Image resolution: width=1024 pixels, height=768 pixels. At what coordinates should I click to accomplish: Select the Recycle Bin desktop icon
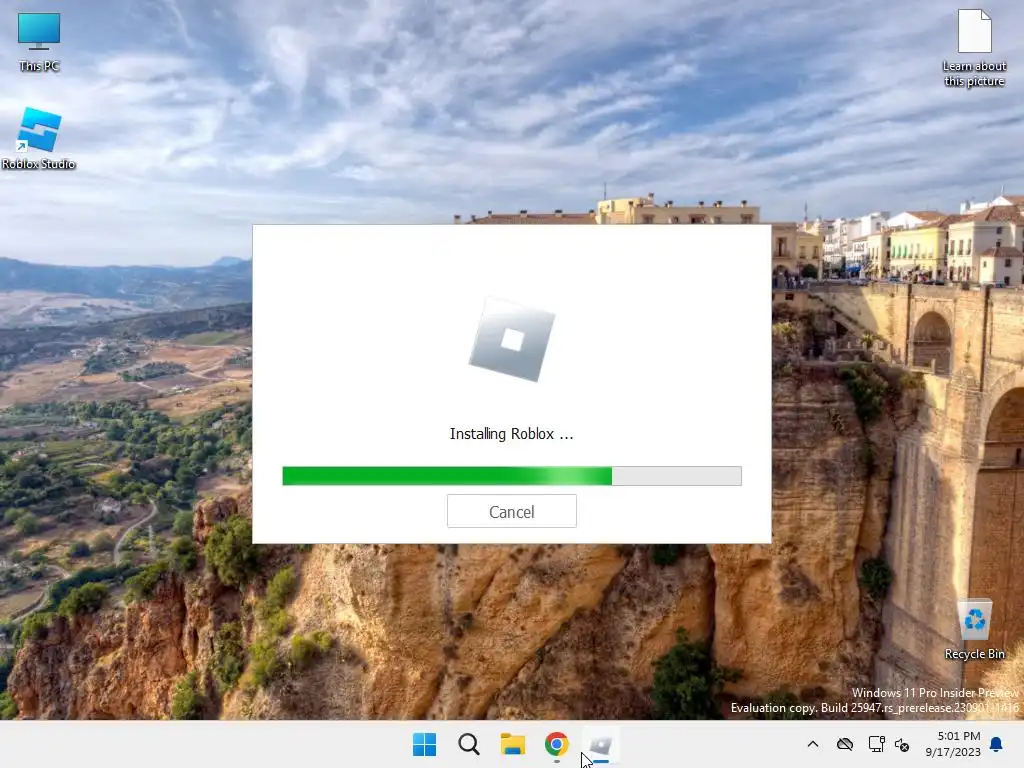pos(974,630)
